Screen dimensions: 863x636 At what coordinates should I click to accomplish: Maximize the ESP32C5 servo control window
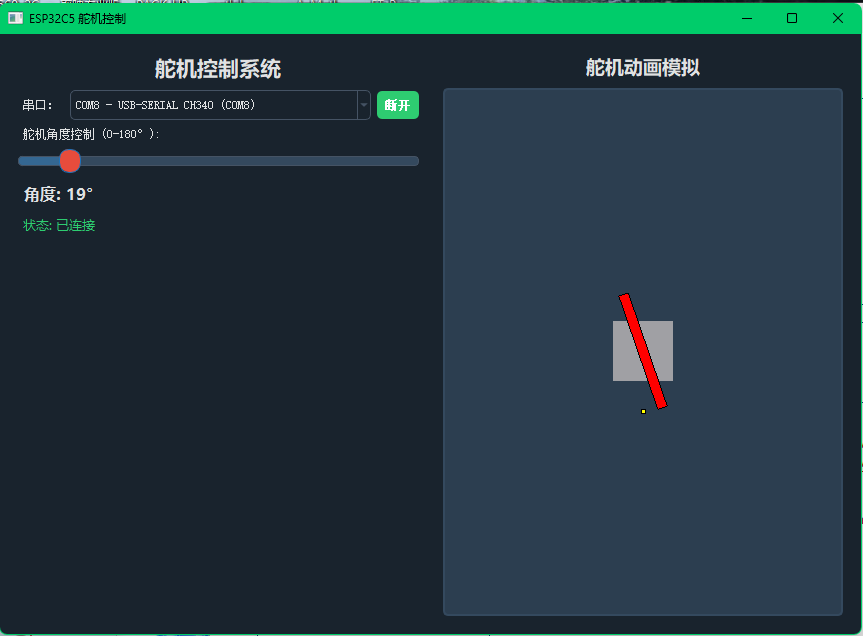[792, 18]
